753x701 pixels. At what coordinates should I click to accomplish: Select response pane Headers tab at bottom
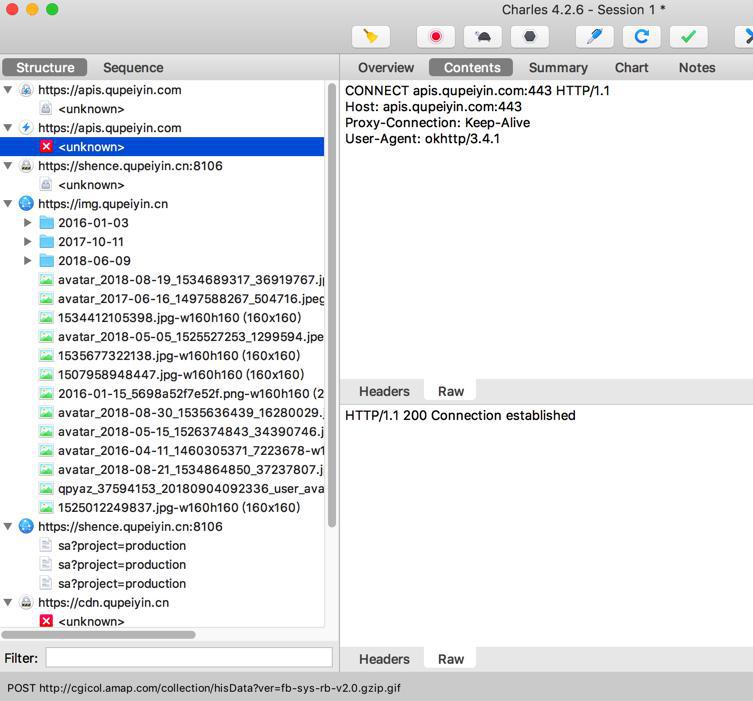pyautogui.click(x=384, y=659)
